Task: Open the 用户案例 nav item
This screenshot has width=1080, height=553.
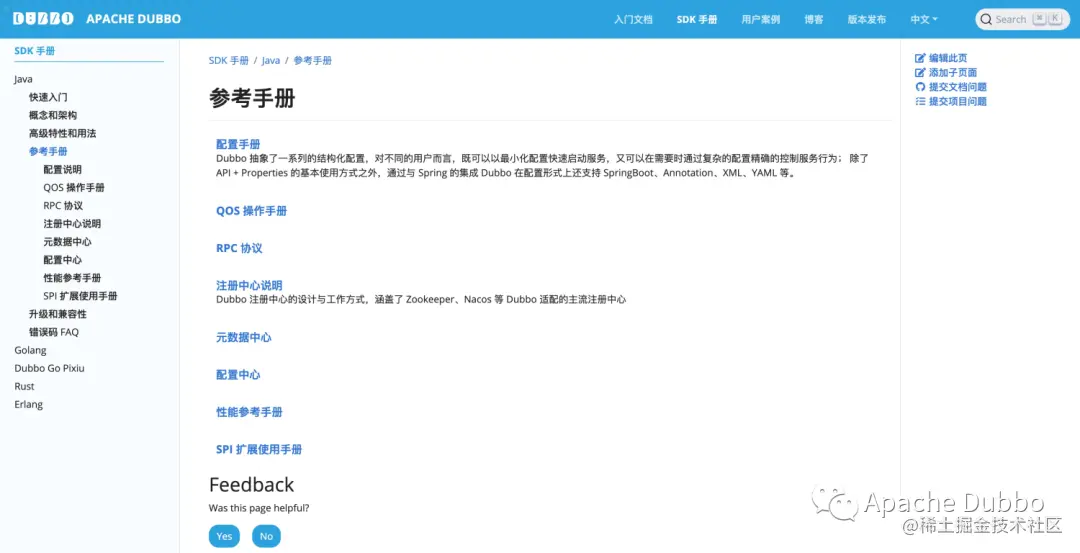Action: click(x=760, y=19)
